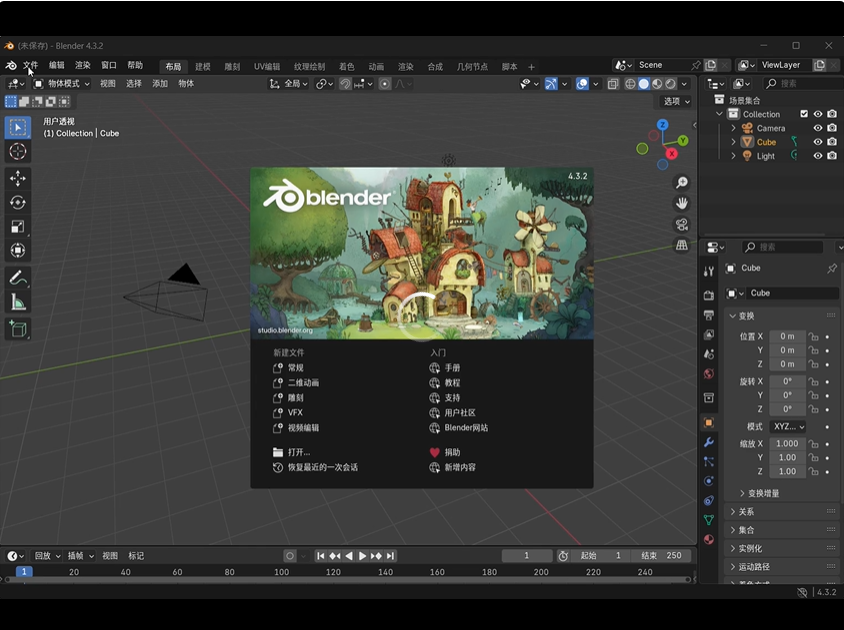Select the Annotate tool

(18, 278)
